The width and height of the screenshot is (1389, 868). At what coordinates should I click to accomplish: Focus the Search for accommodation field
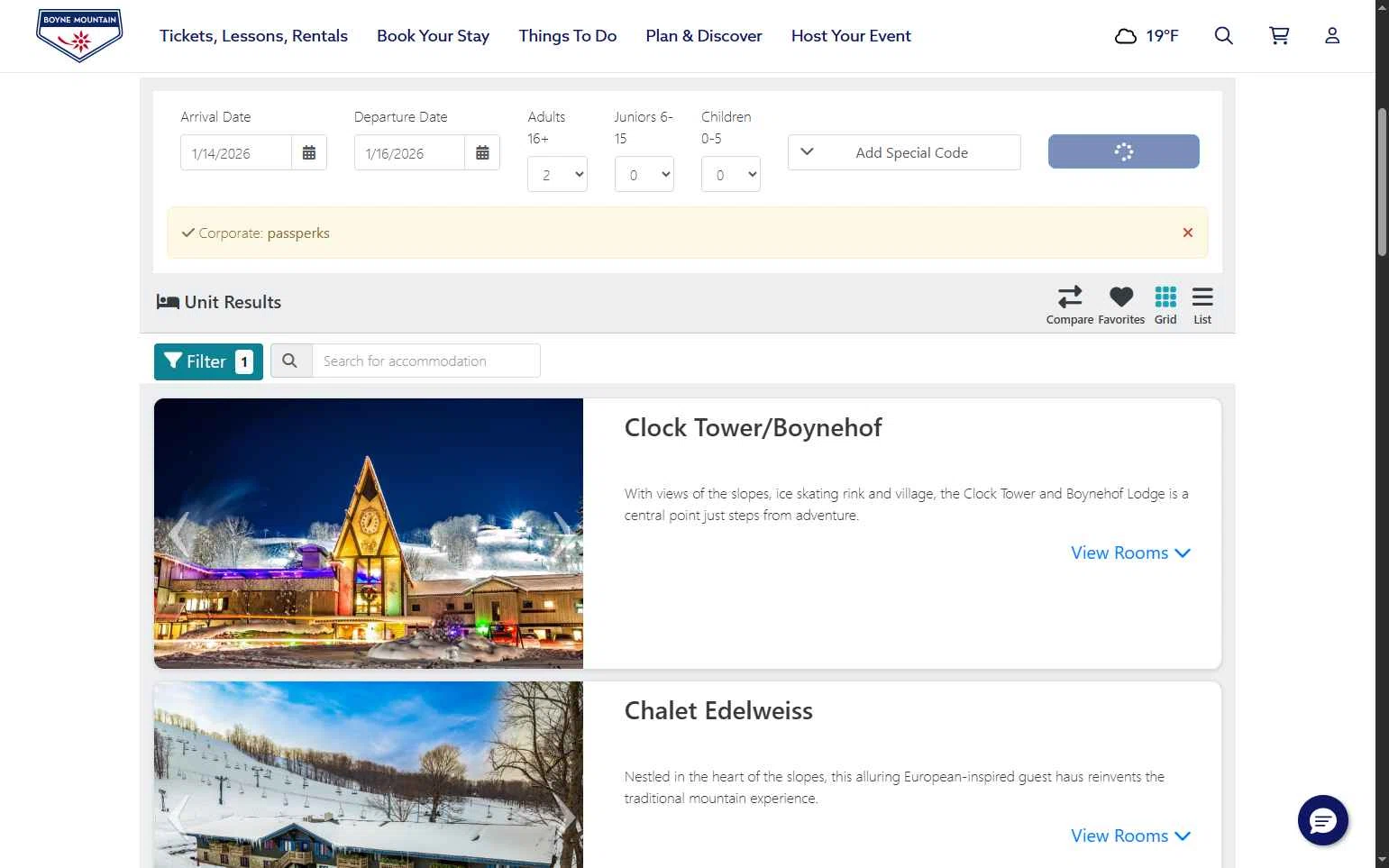coord(426,361)
